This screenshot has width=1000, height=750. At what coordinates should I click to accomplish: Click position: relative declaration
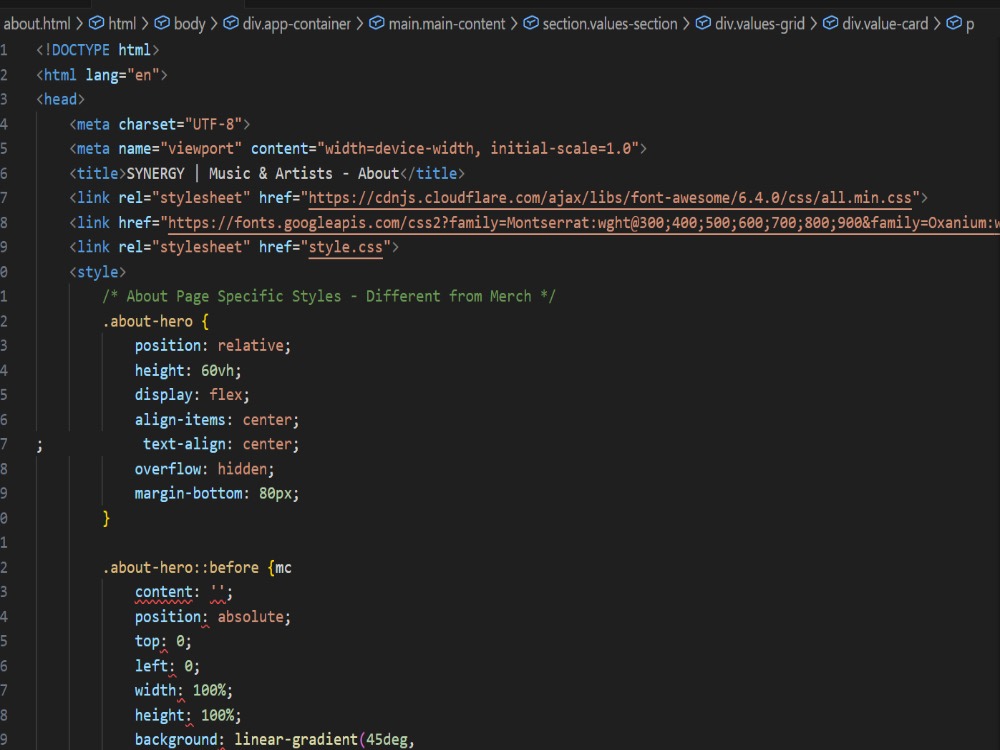[212, 346]
